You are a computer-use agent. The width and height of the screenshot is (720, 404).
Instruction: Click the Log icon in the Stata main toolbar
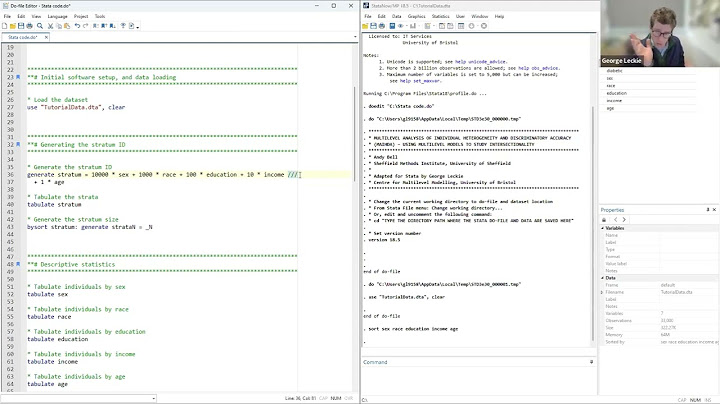(392, 26)
